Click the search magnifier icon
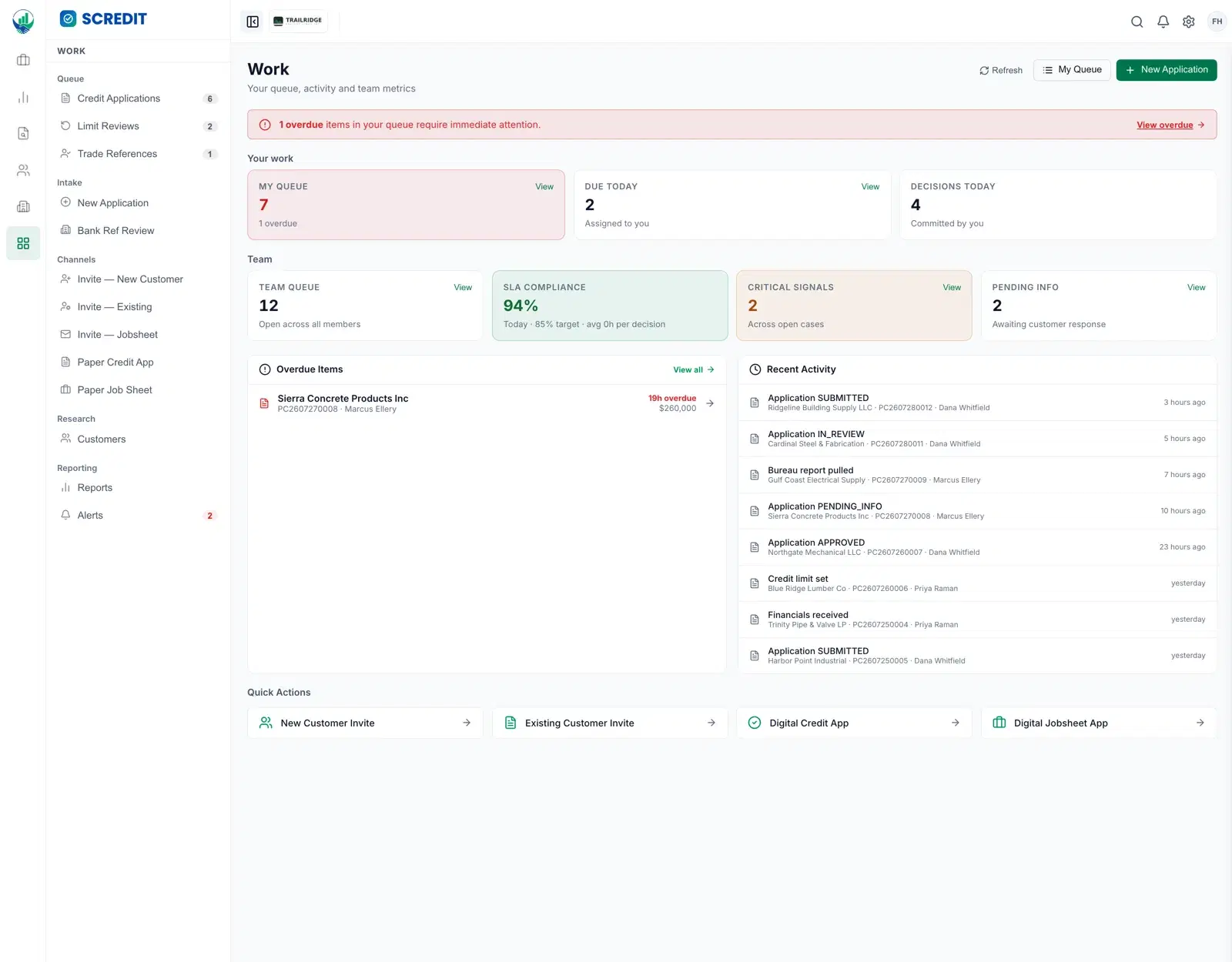Viewport: 1232px width, 962px height. [x=1137, y=22]
